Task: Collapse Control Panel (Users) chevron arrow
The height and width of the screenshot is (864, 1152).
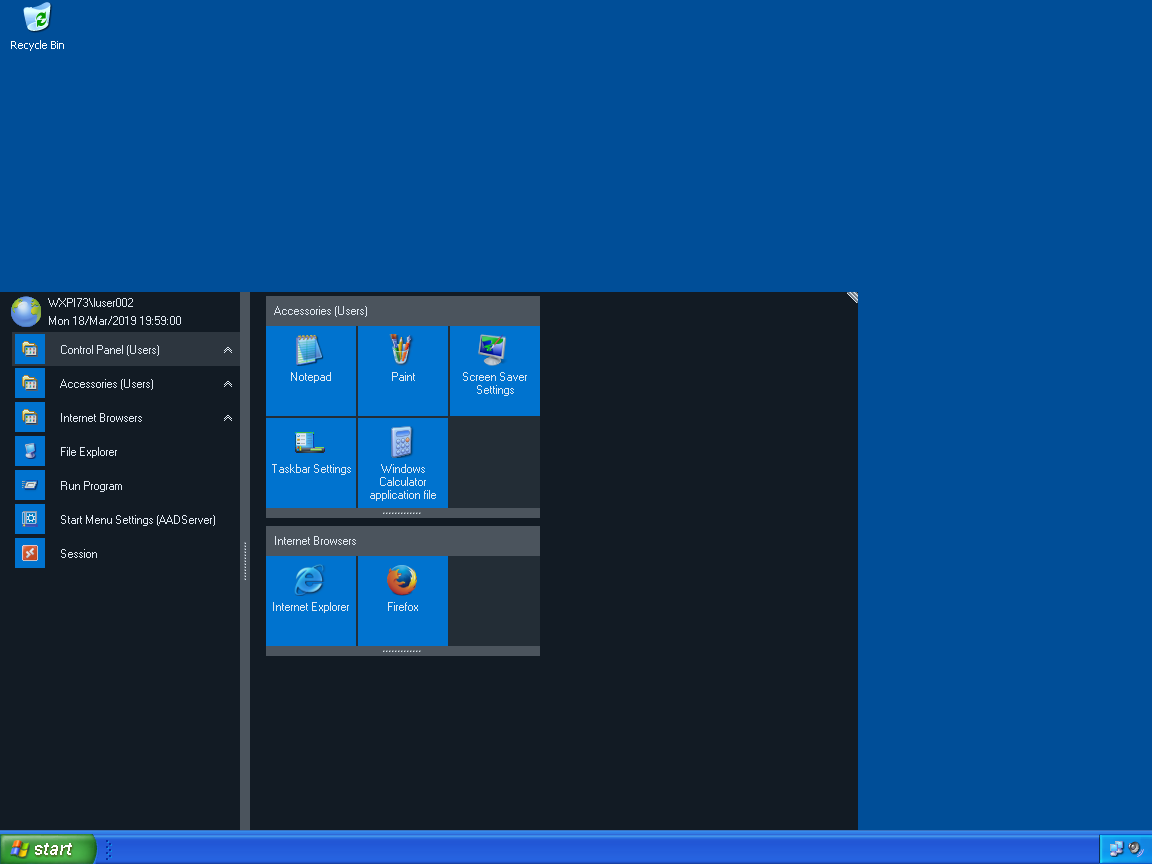Action: [228, 350]
